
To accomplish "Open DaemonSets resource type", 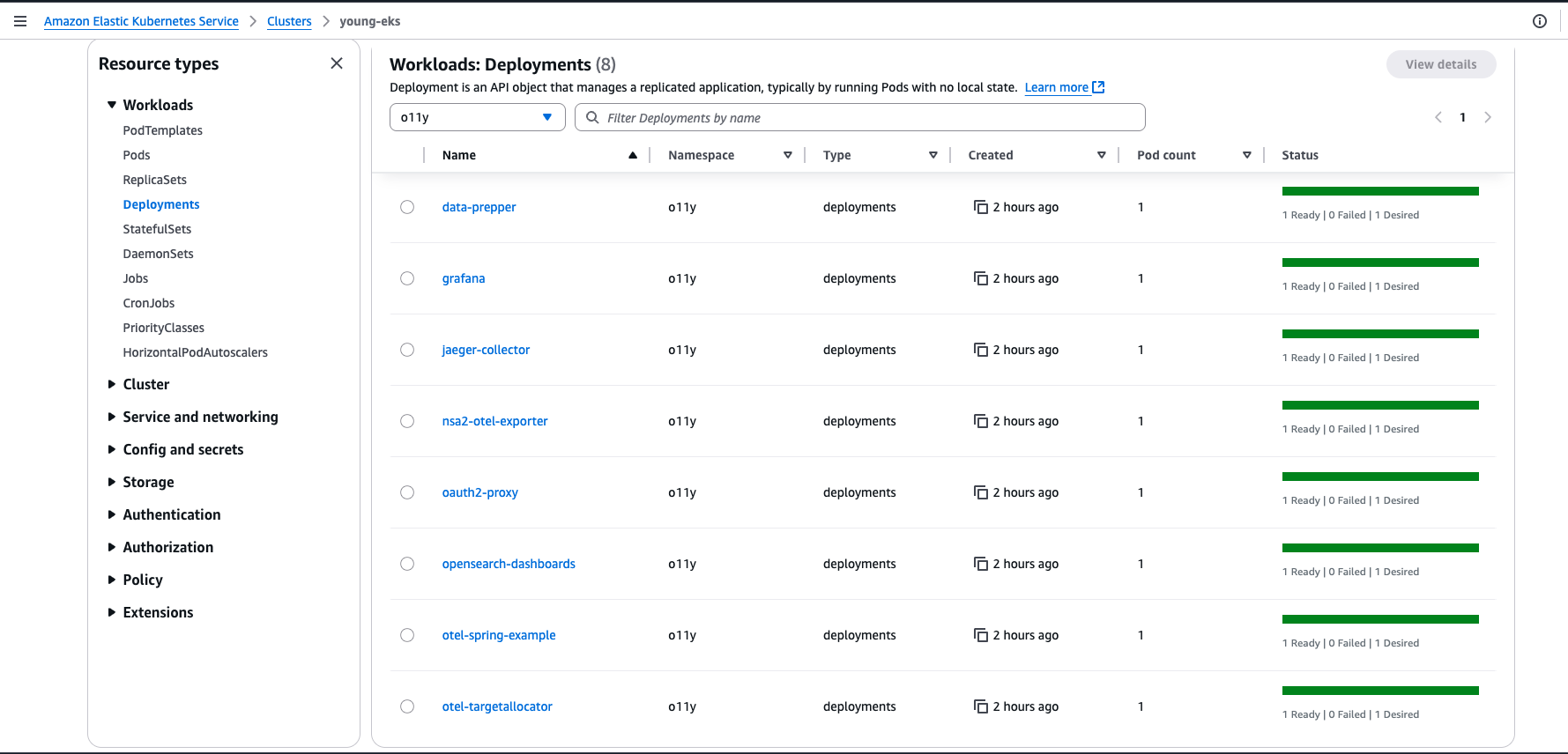I will (159, 254).
